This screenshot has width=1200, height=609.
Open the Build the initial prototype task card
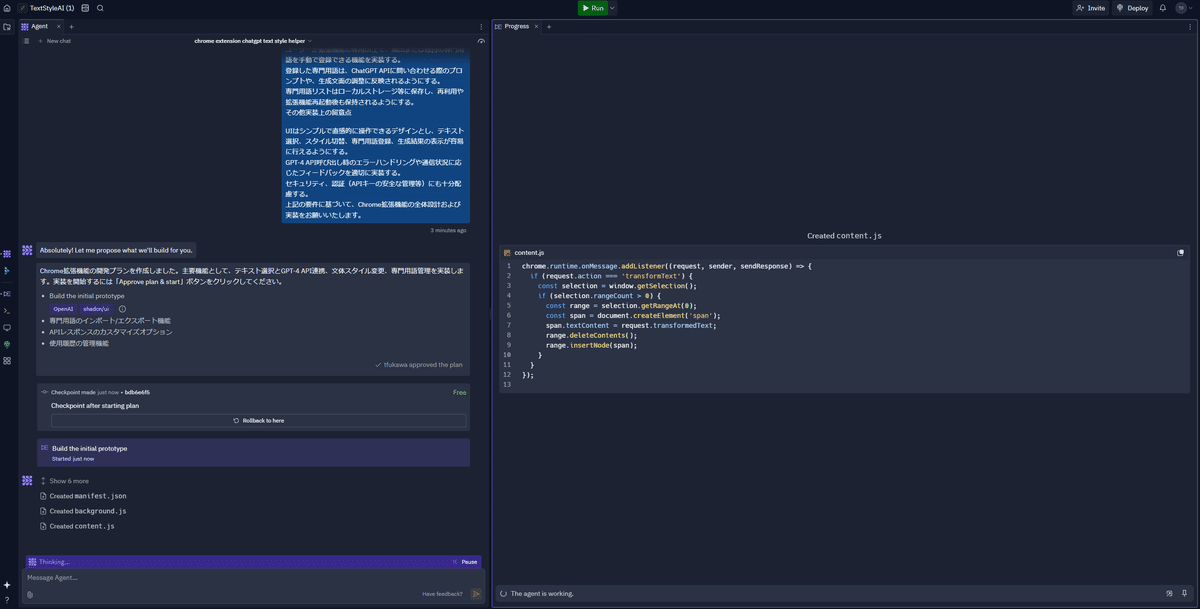point(253,453)
